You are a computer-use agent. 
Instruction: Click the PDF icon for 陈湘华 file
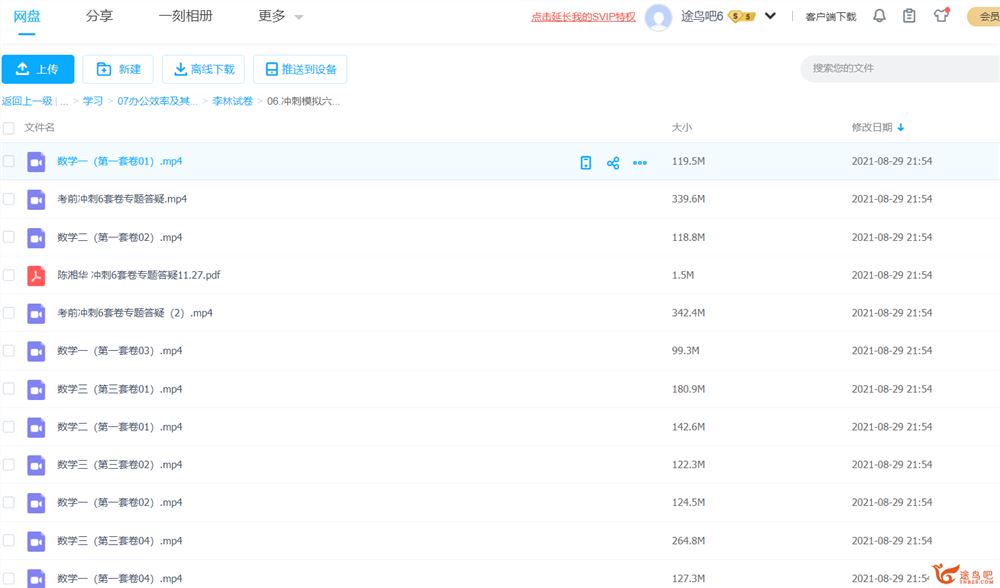tap(36, 275)
